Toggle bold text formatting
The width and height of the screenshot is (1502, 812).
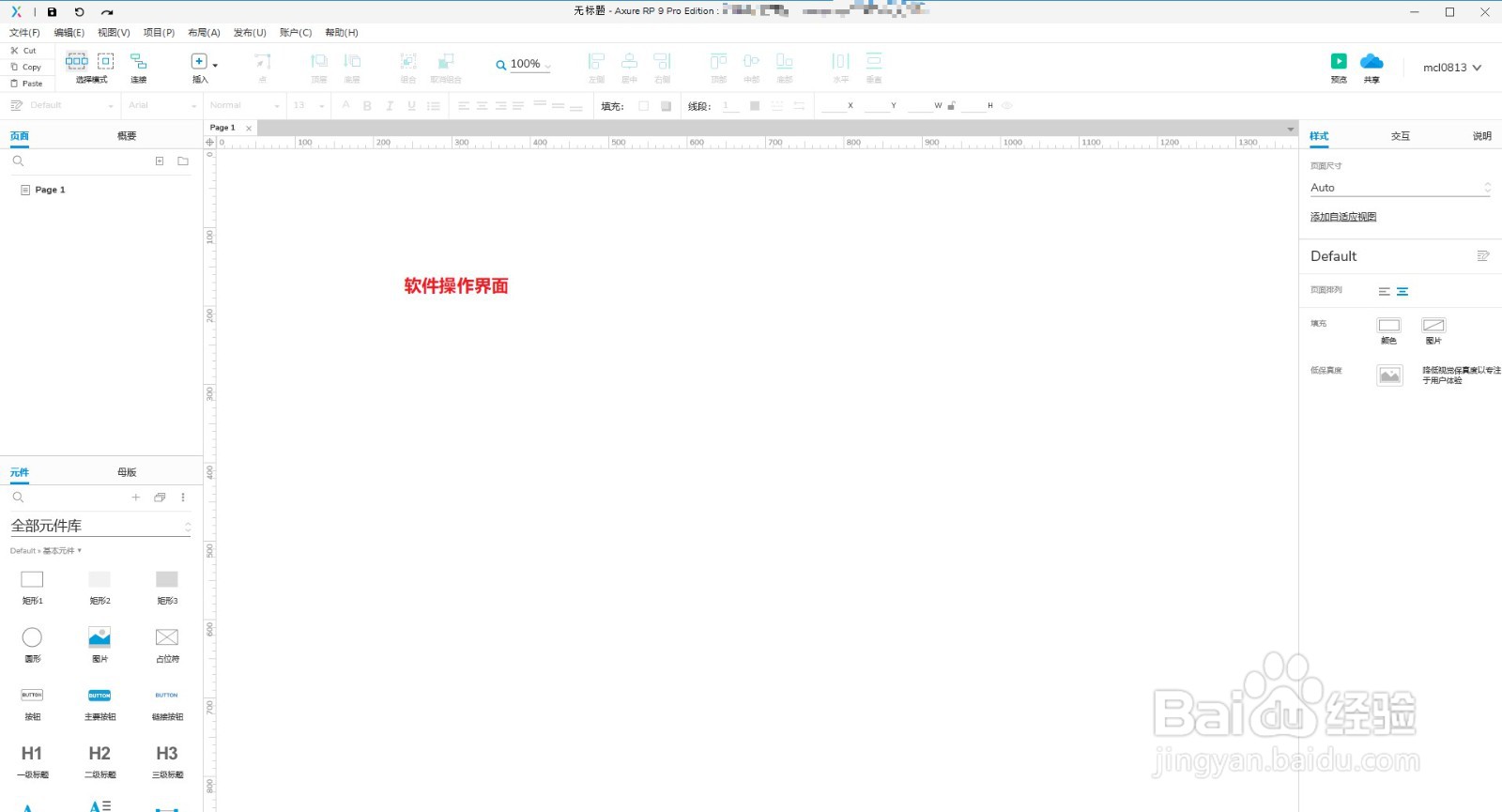click(367, 106)
